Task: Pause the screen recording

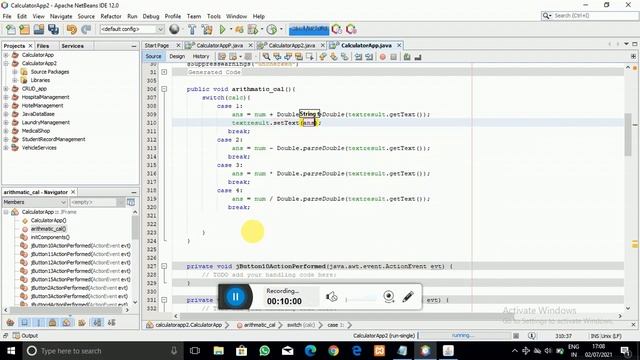Action: [235, 296]
